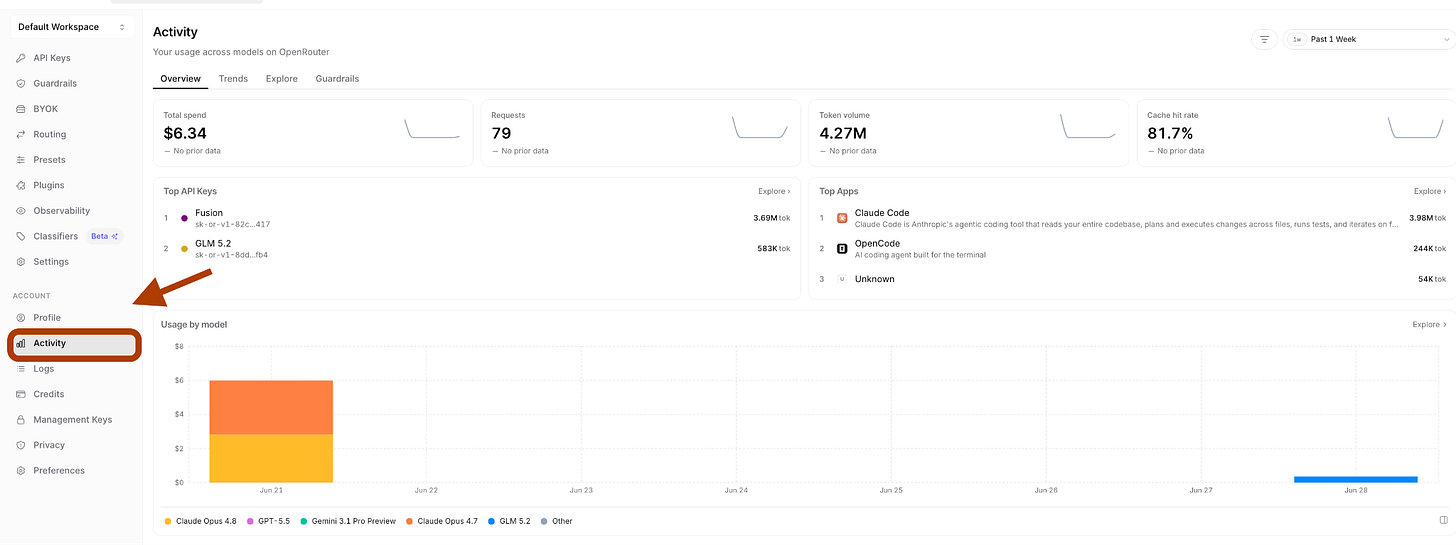Screen dimensions: 1456x545
Task: Open the Default Workspace selector
Action: click(x=71, y=27)
